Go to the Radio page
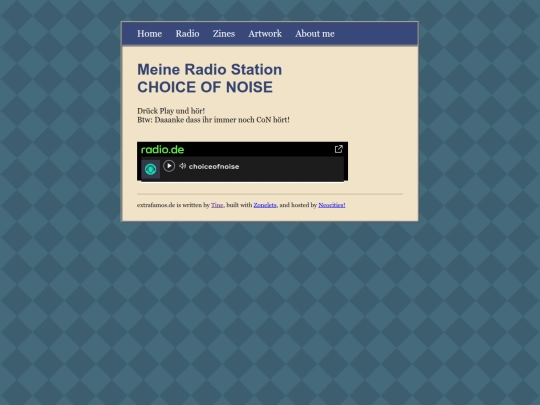 pyautogui.click(x=187, y=34)
